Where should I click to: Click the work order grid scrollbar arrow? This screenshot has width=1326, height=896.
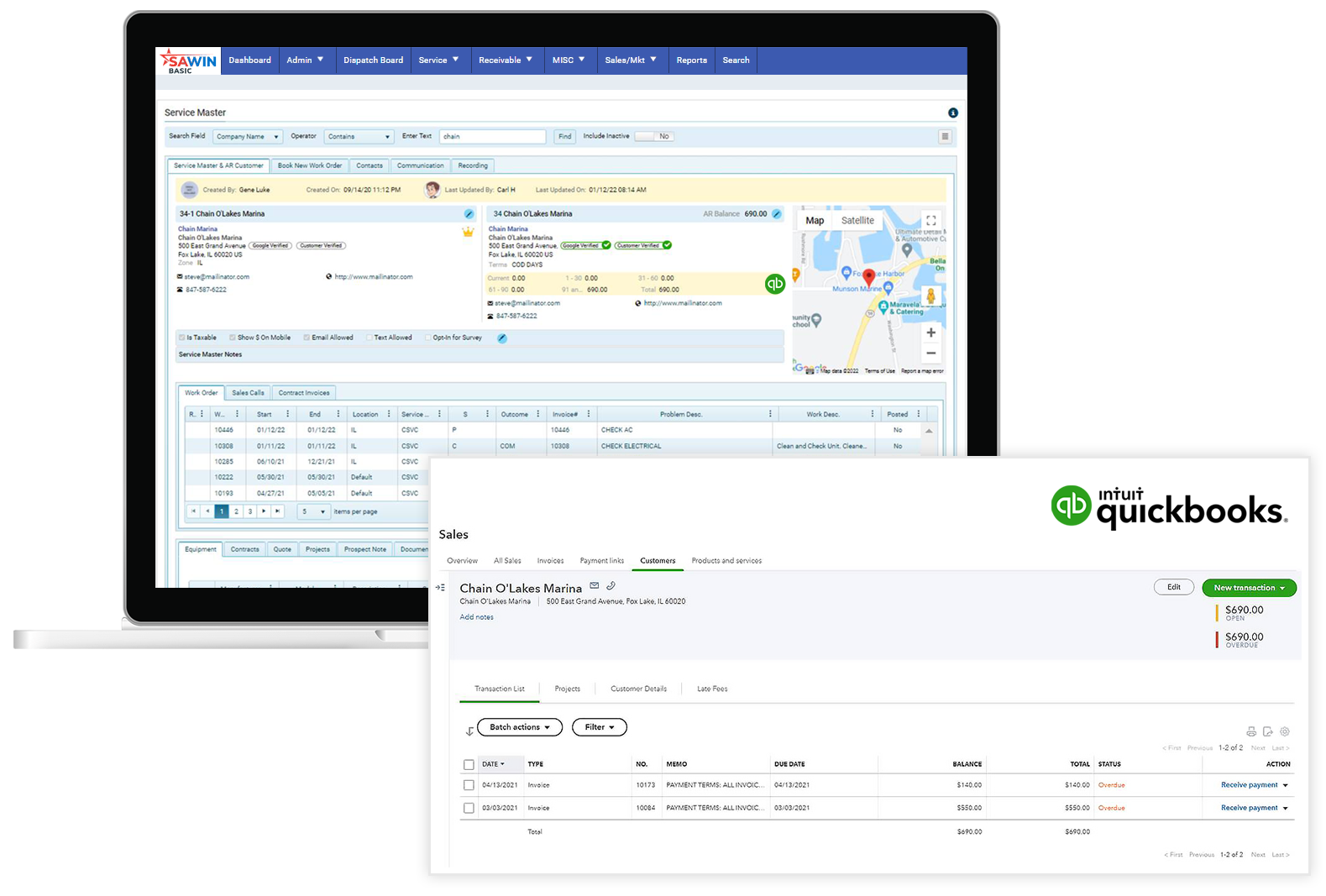pos(929,431)
